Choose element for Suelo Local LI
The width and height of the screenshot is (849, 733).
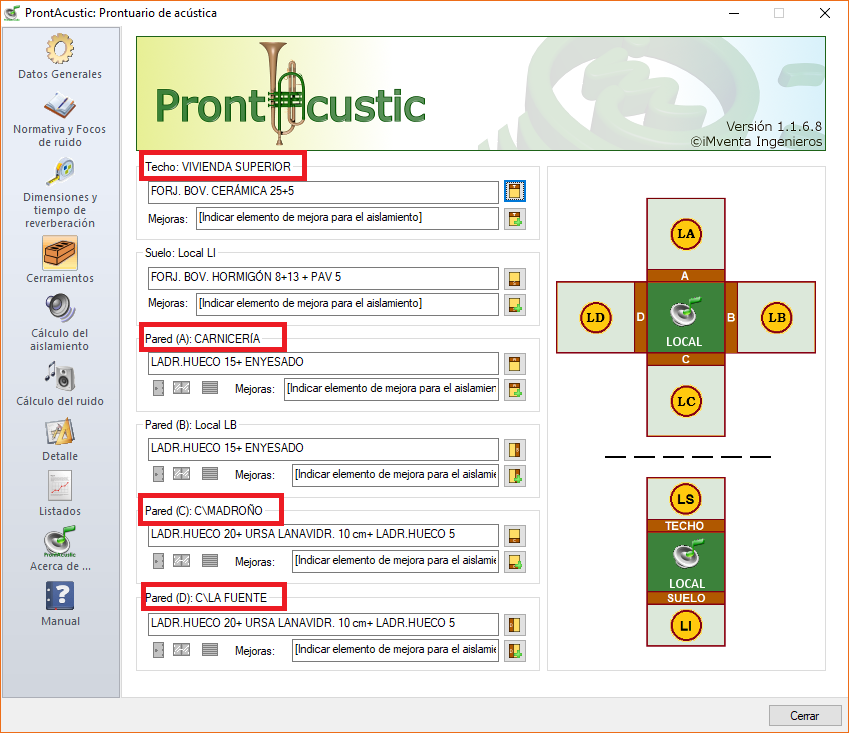coord(514,279)
